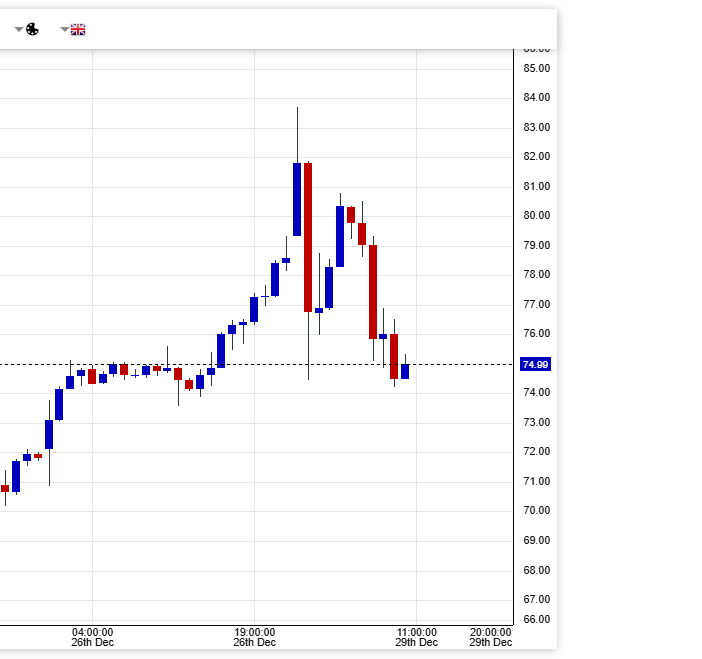This screenshot has height=659, width=702.
Task: Click the 77.00 price axis label
Action: coord(536,304)
